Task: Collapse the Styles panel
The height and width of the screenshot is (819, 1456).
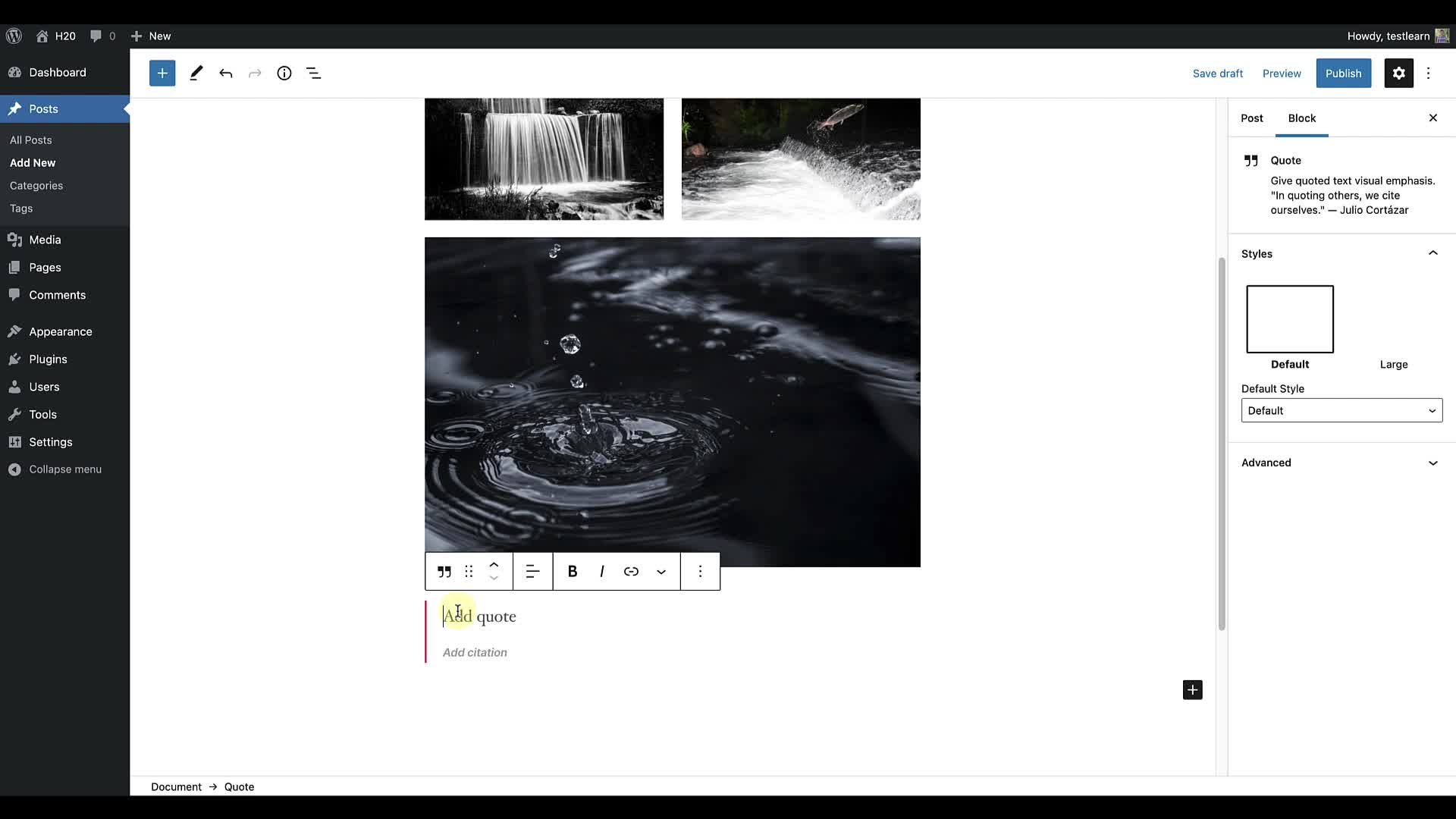Action: click(1432, 253)
